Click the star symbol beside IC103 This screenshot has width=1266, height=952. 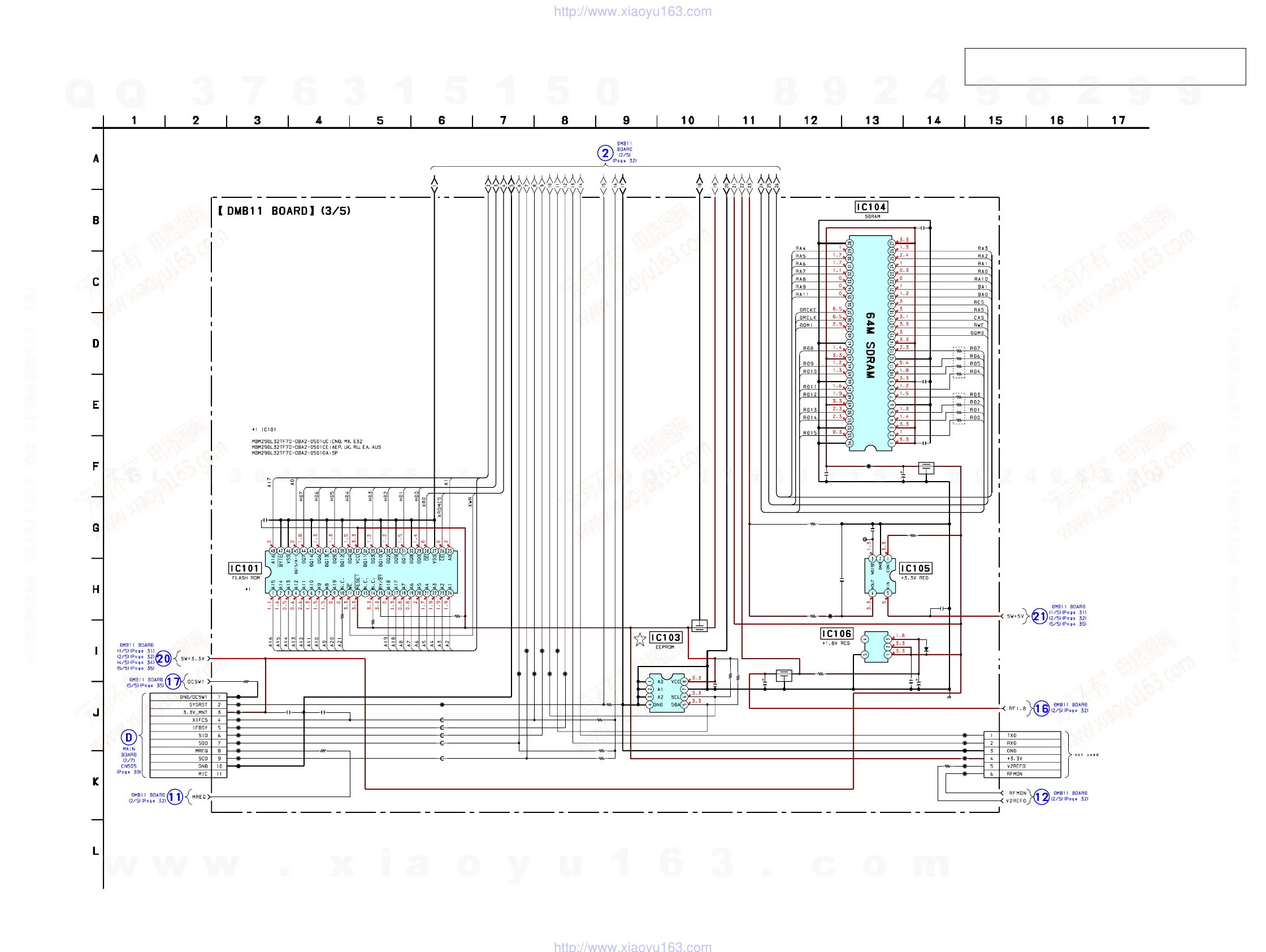pos(640,639)
